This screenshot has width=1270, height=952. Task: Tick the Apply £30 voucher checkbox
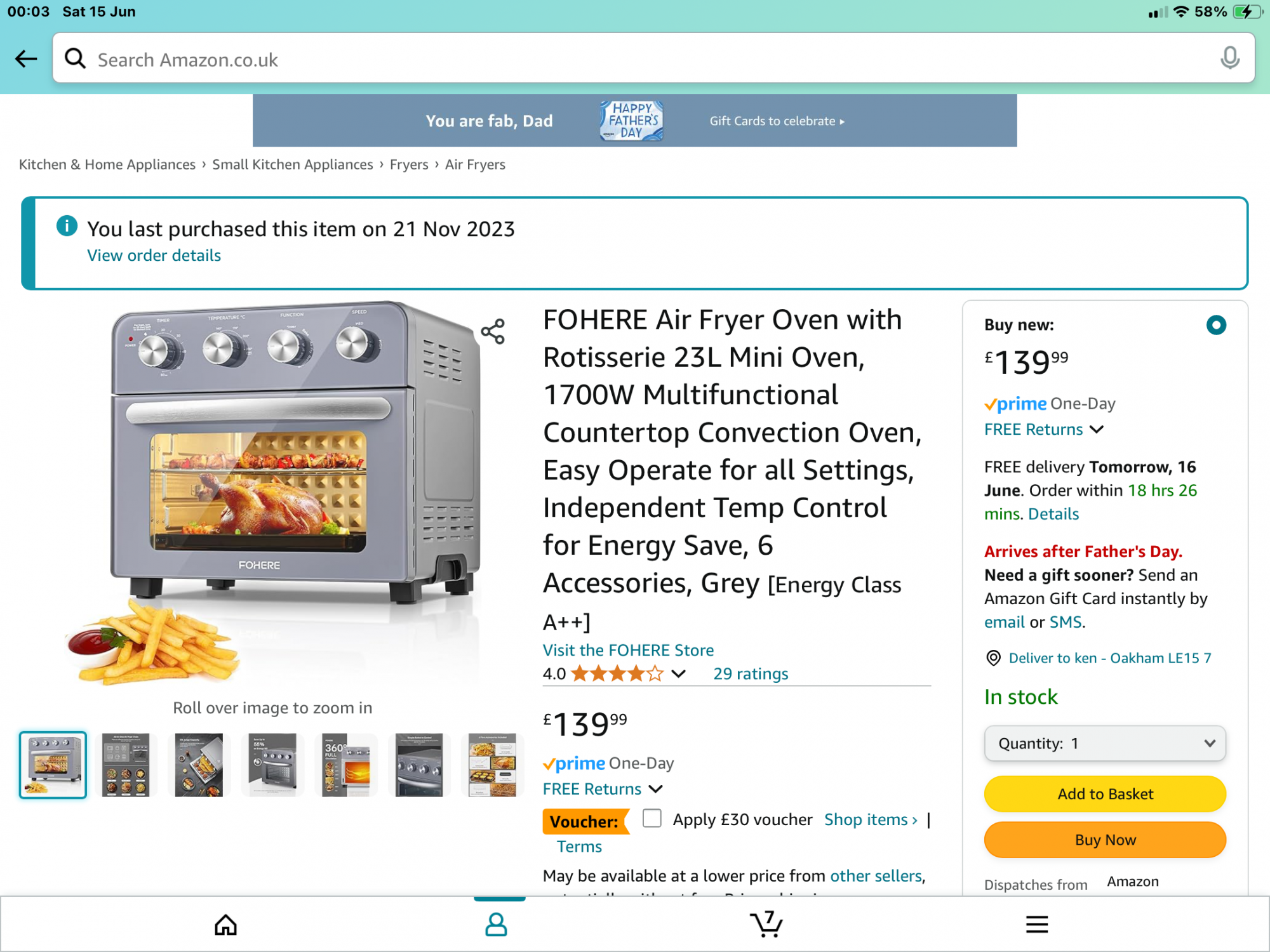pyautogui.click(x=652, y=819)
